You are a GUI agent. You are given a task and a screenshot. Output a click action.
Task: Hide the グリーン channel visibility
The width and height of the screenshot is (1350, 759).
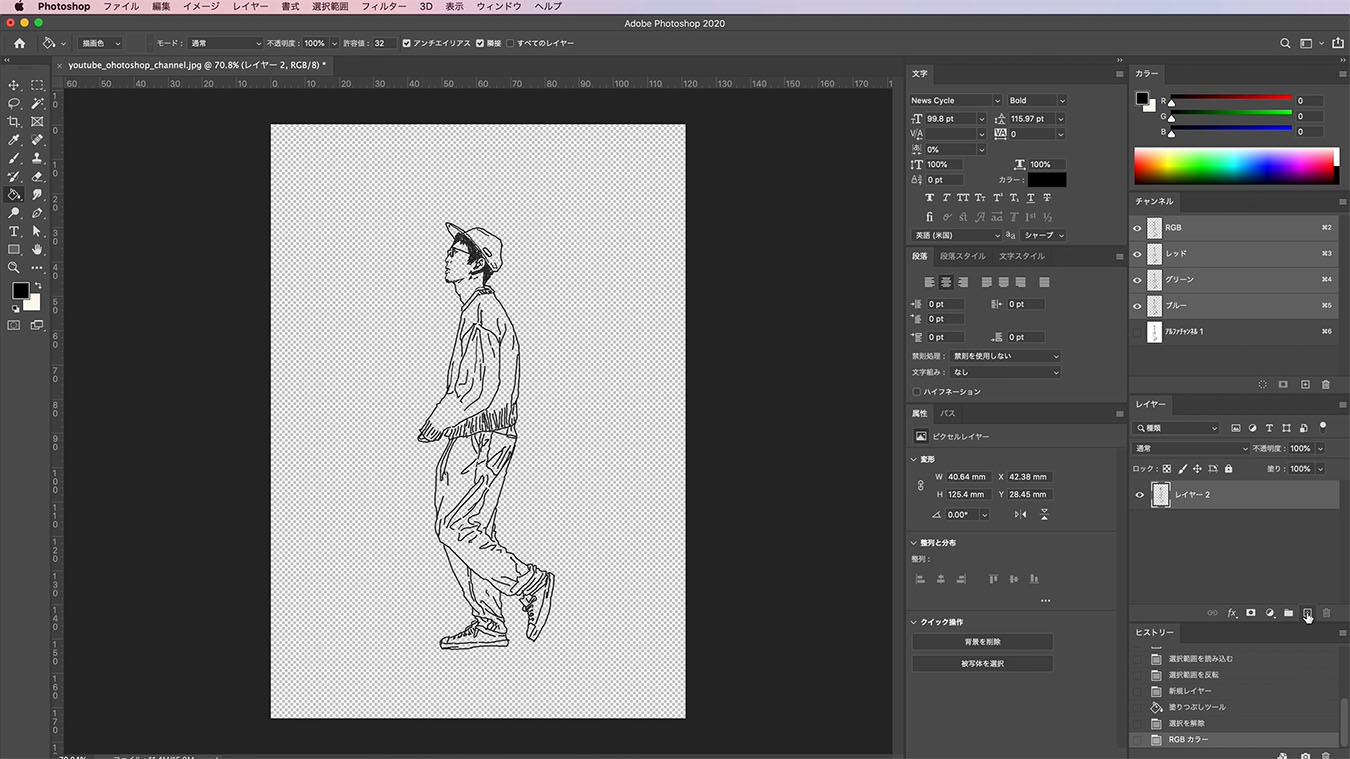click(x=1137, y=280)
